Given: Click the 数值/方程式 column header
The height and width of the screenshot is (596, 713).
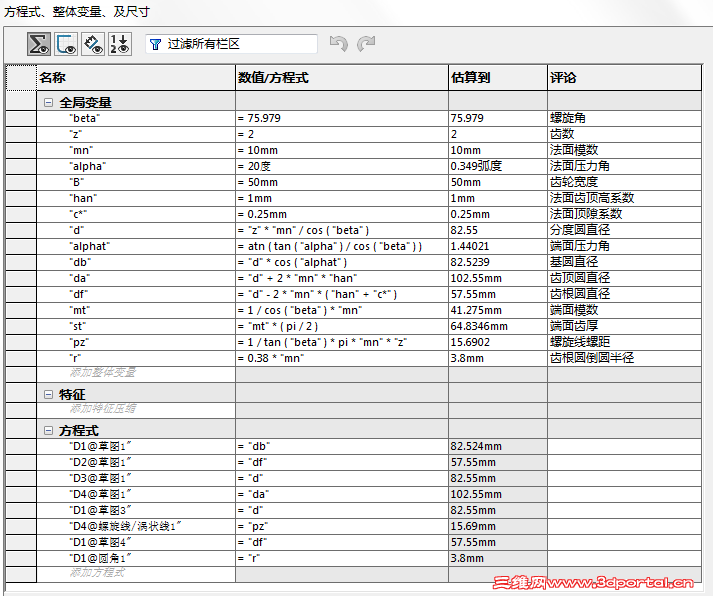Looking at the screenshot, I should tap(342, 78).
